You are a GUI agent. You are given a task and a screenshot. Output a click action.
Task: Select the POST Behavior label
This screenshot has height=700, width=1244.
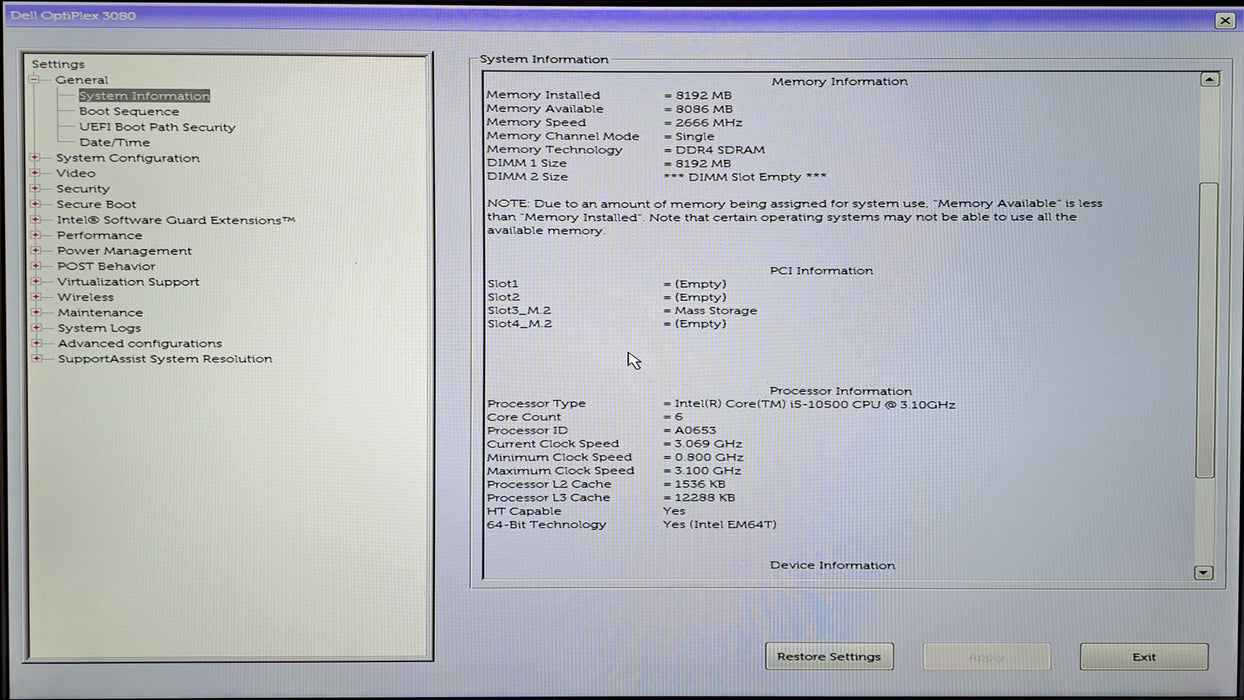click(x=106, y=266)
